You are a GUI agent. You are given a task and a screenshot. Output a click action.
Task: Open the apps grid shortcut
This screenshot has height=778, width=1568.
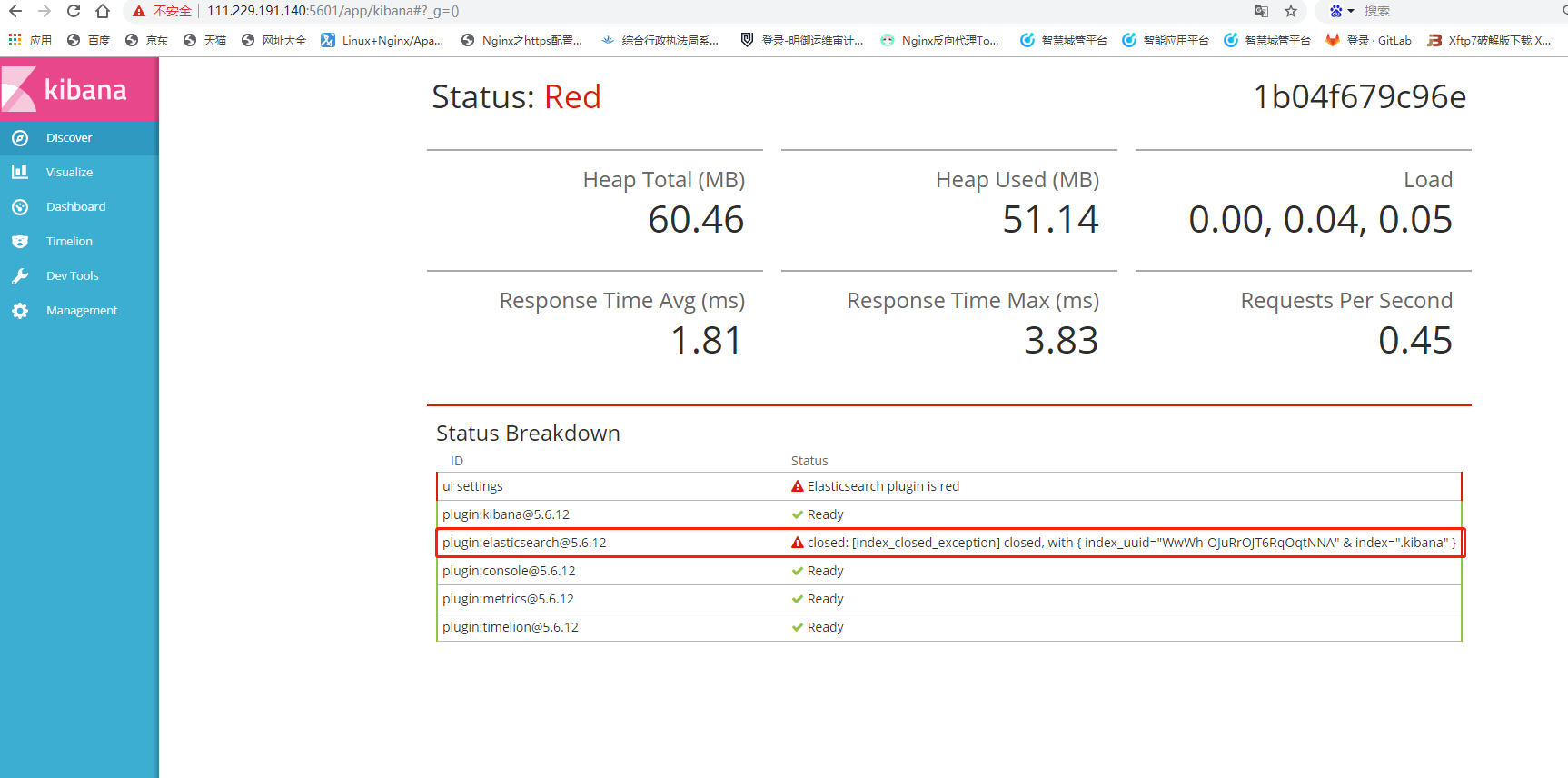15,40
